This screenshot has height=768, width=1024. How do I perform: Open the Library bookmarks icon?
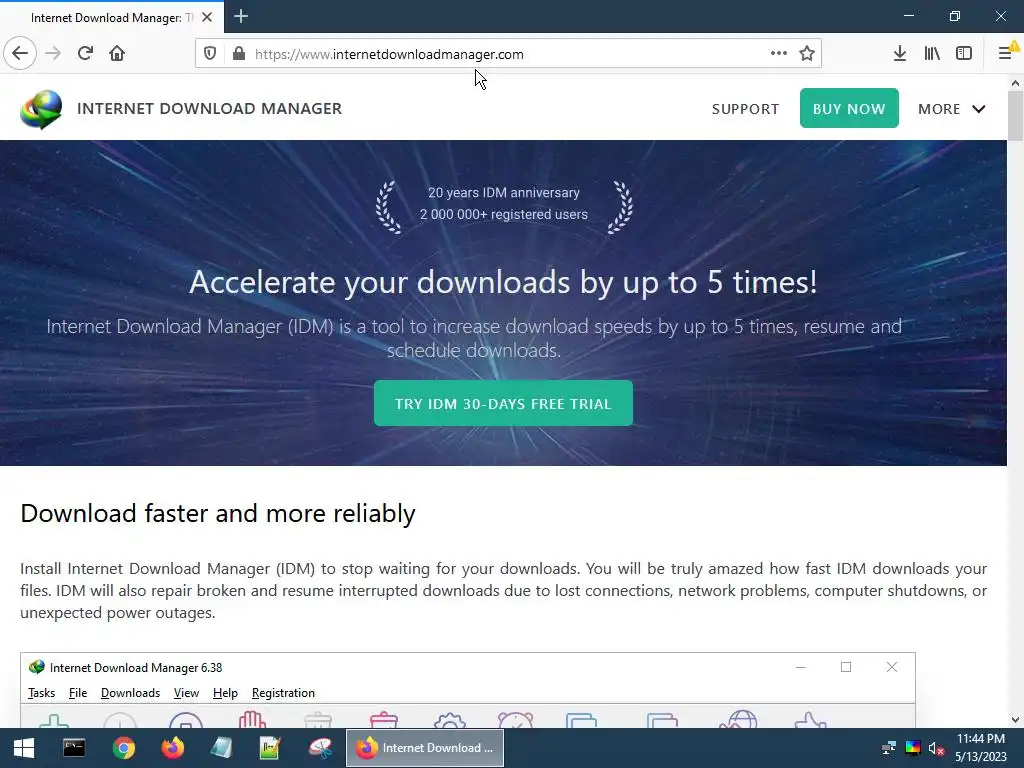tap(932, 54)
